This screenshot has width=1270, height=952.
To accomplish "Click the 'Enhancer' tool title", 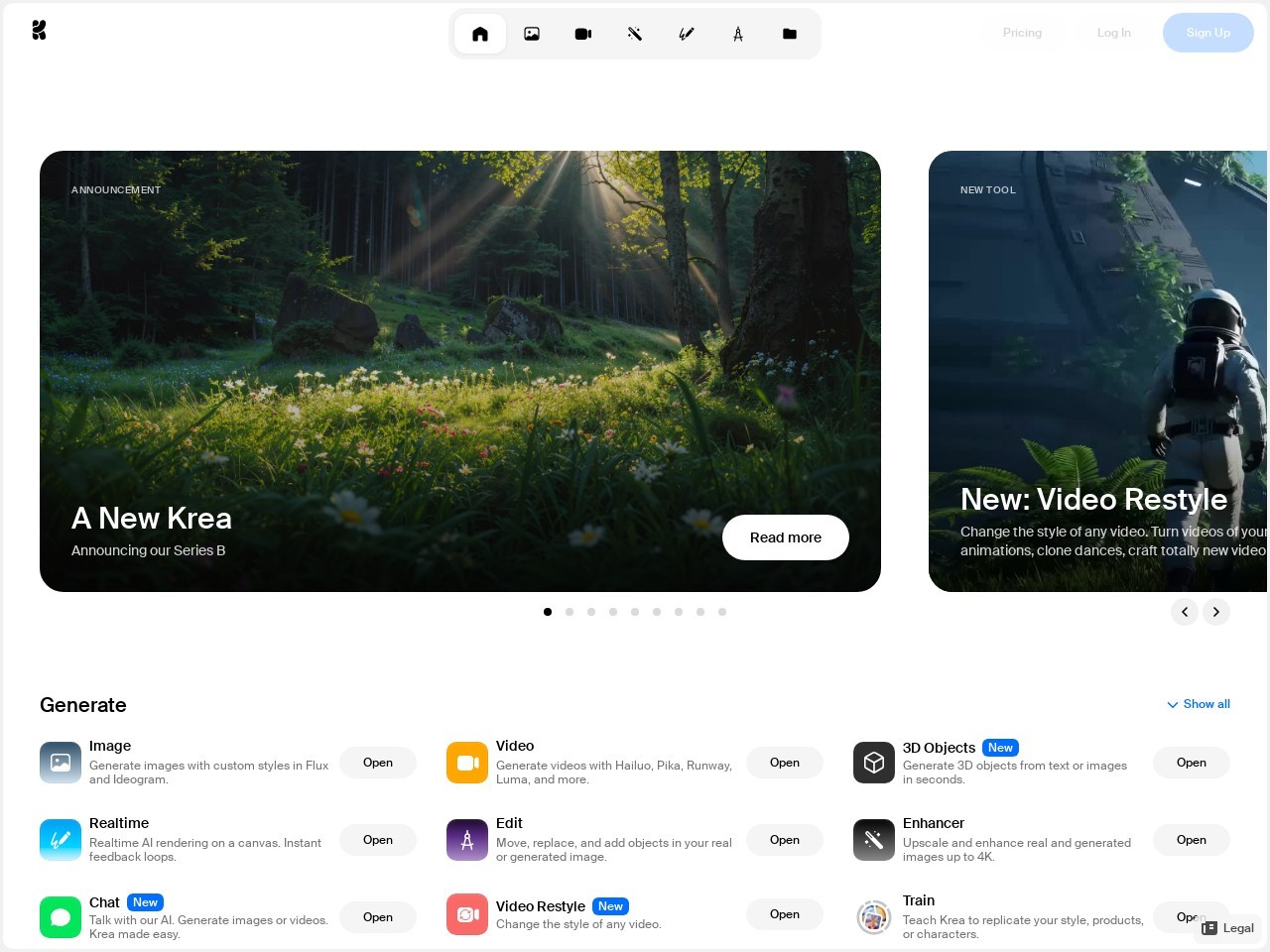I will pyautogui.click(x=934, y=823).
